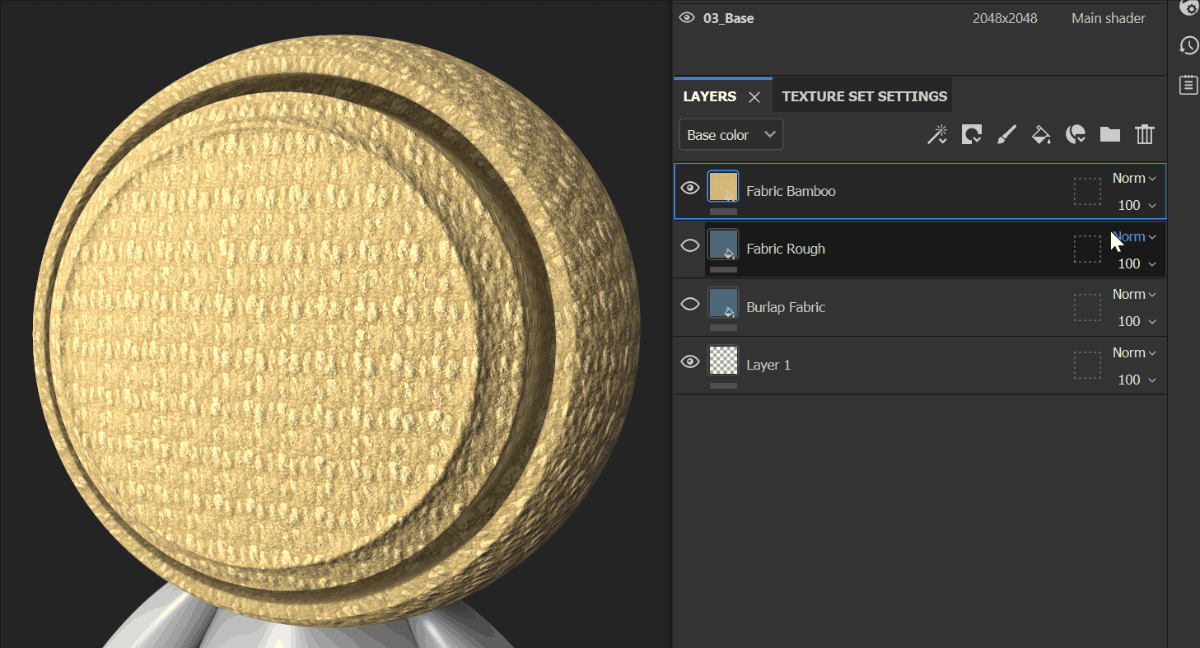Open Fabric Rough blend mode dropdown
The width and height of the screenshot is (1200, 648).
tap(1134, 237)
